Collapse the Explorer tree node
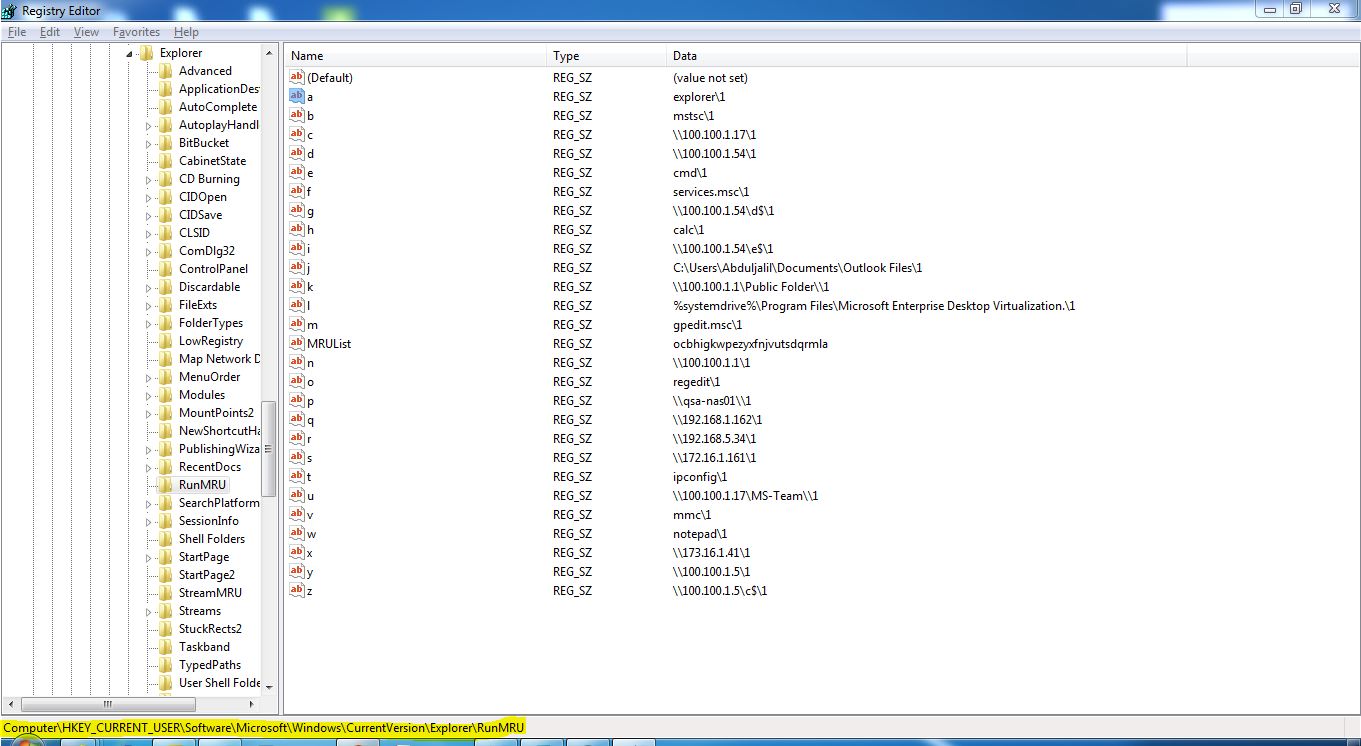 (129, 54)
